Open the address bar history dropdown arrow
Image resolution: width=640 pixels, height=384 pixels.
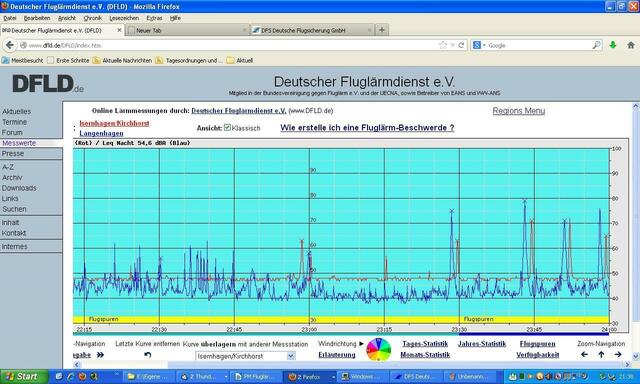click(452, 45)
